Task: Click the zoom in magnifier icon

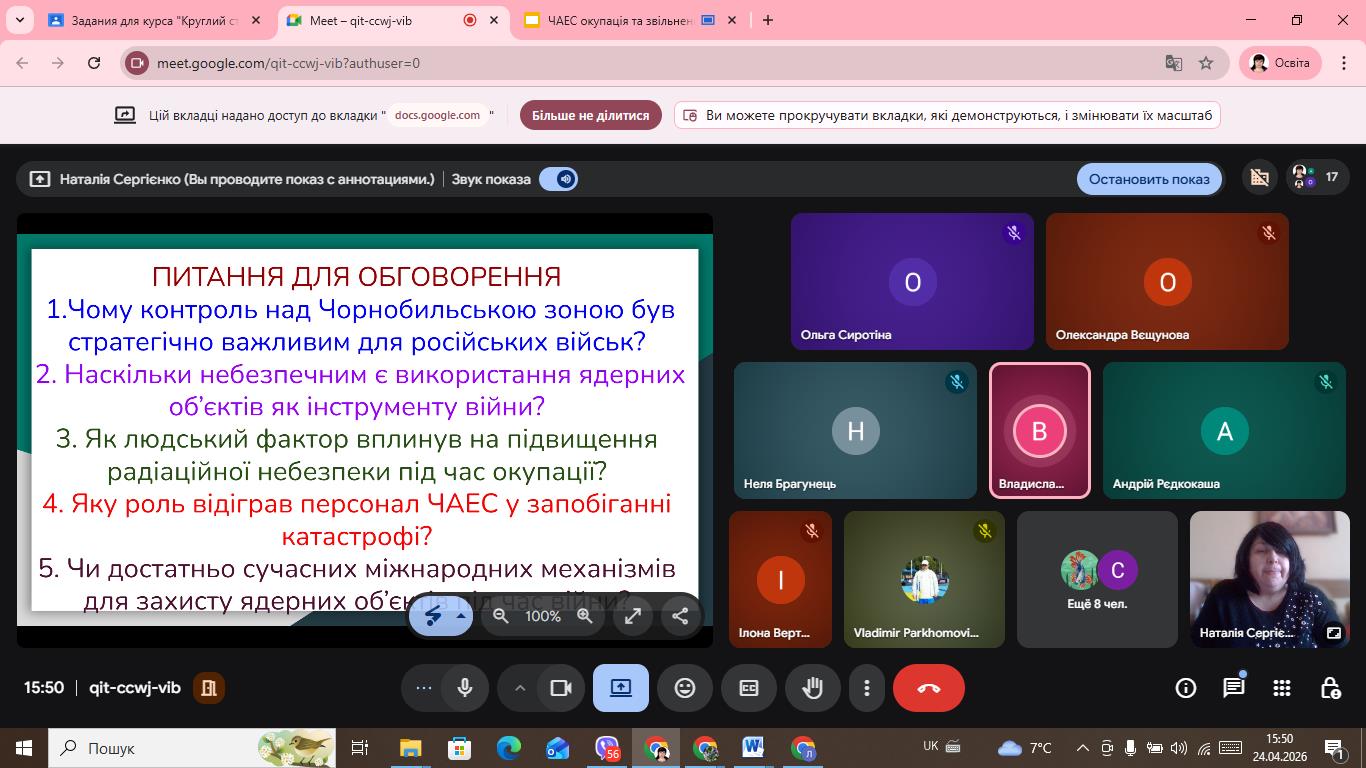Action: coord(585,616)
